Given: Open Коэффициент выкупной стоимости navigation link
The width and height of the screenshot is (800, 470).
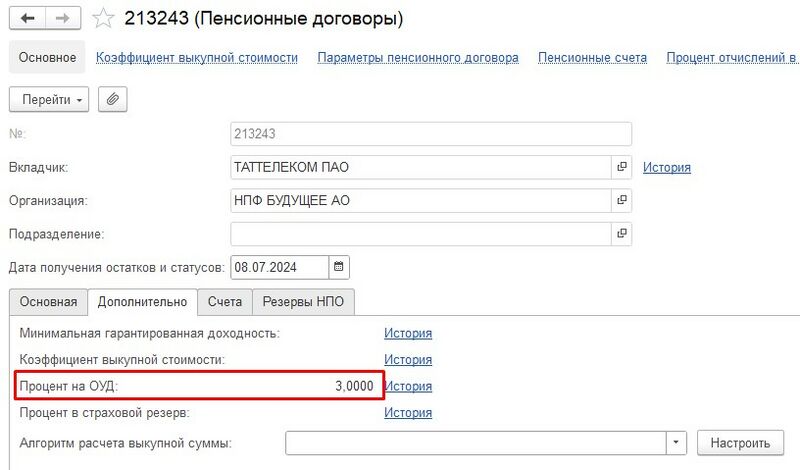Looking at the screenshot, I should click(197, 58).
